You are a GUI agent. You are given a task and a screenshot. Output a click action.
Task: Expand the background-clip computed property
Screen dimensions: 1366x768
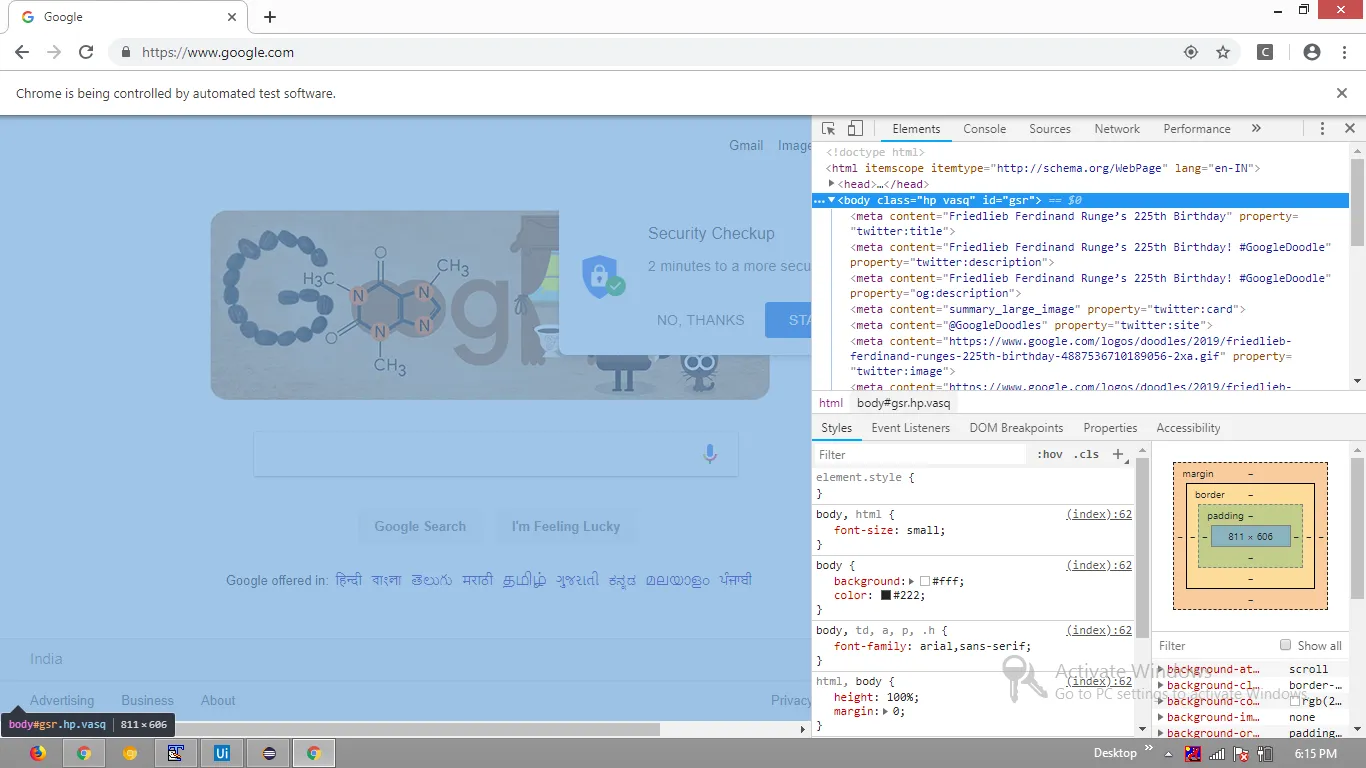click(1161, 686)
